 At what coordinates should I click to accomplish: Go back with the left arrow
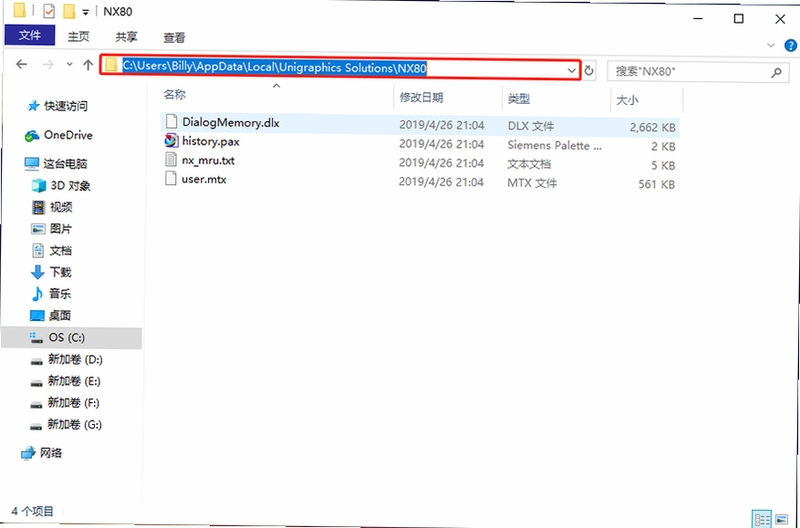point(21,65)
